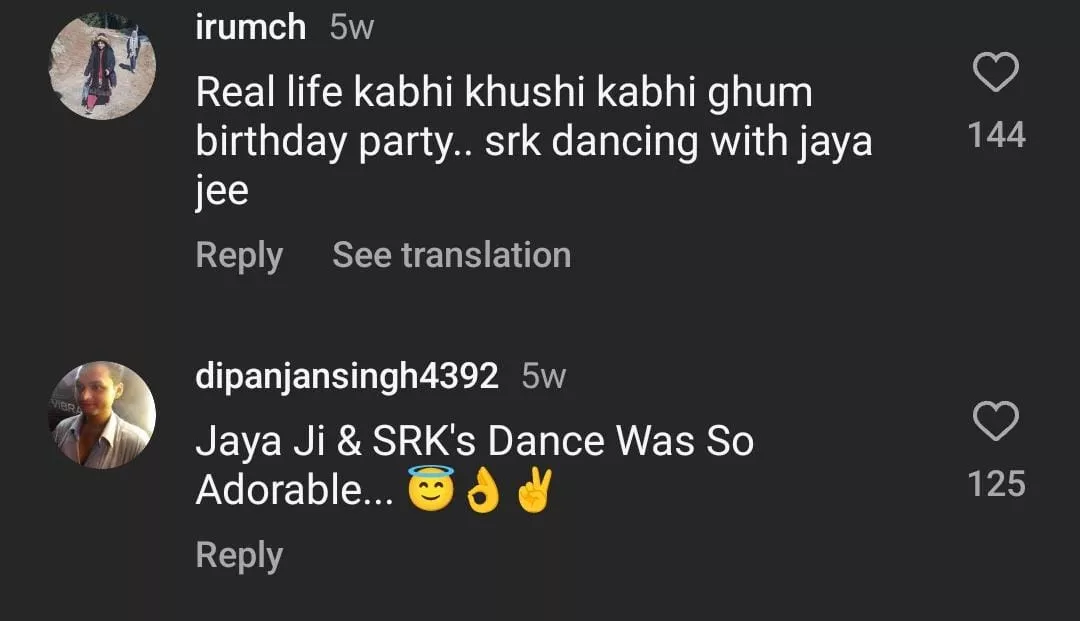Open the dipanjansingh4392 username link
Image resolution: width=1080 pixels, height=621 pixels.
(x=346, y=376)
